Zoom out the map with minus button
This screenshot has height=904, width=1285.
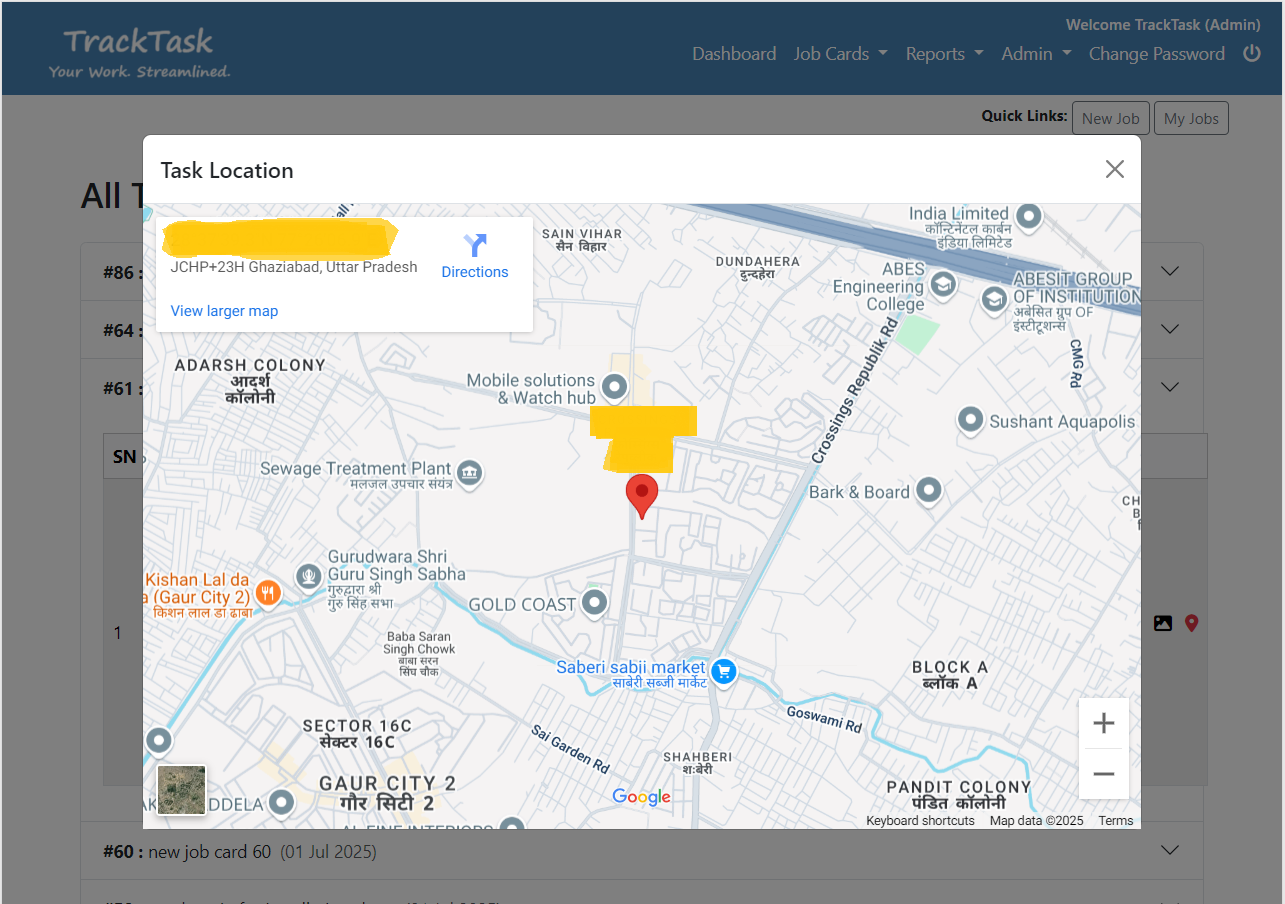click(1103, 773)
